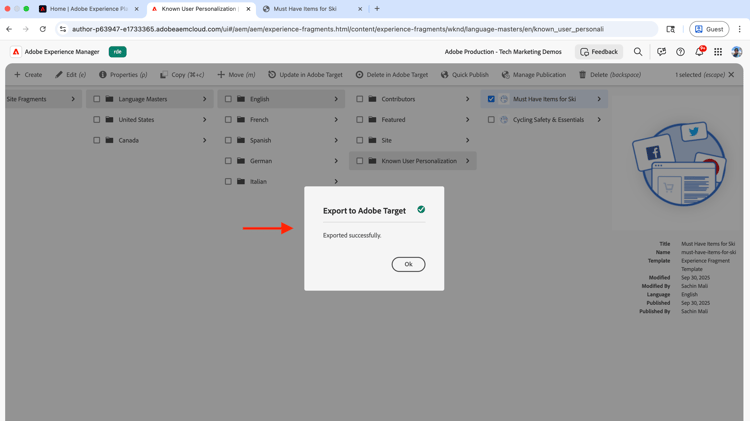Expand German folder chevron
Screen dimensions: 750x421
(x=336, y=161)
